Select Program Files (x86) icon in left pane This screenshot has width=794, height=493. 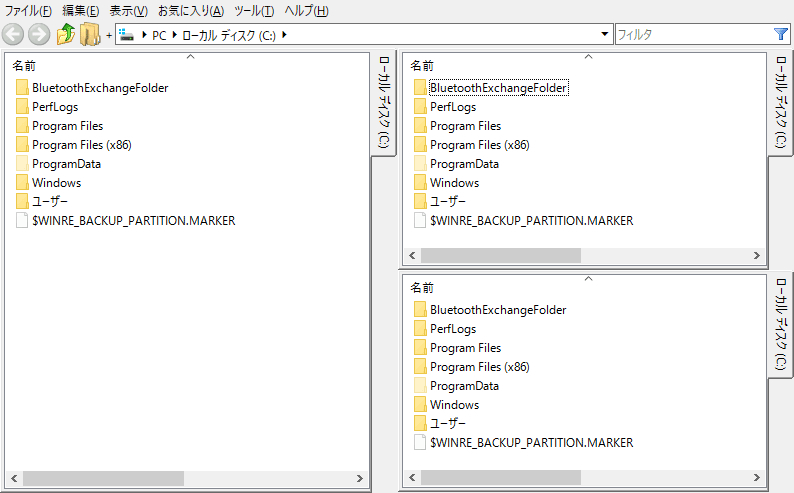click(x=22, y=145)
